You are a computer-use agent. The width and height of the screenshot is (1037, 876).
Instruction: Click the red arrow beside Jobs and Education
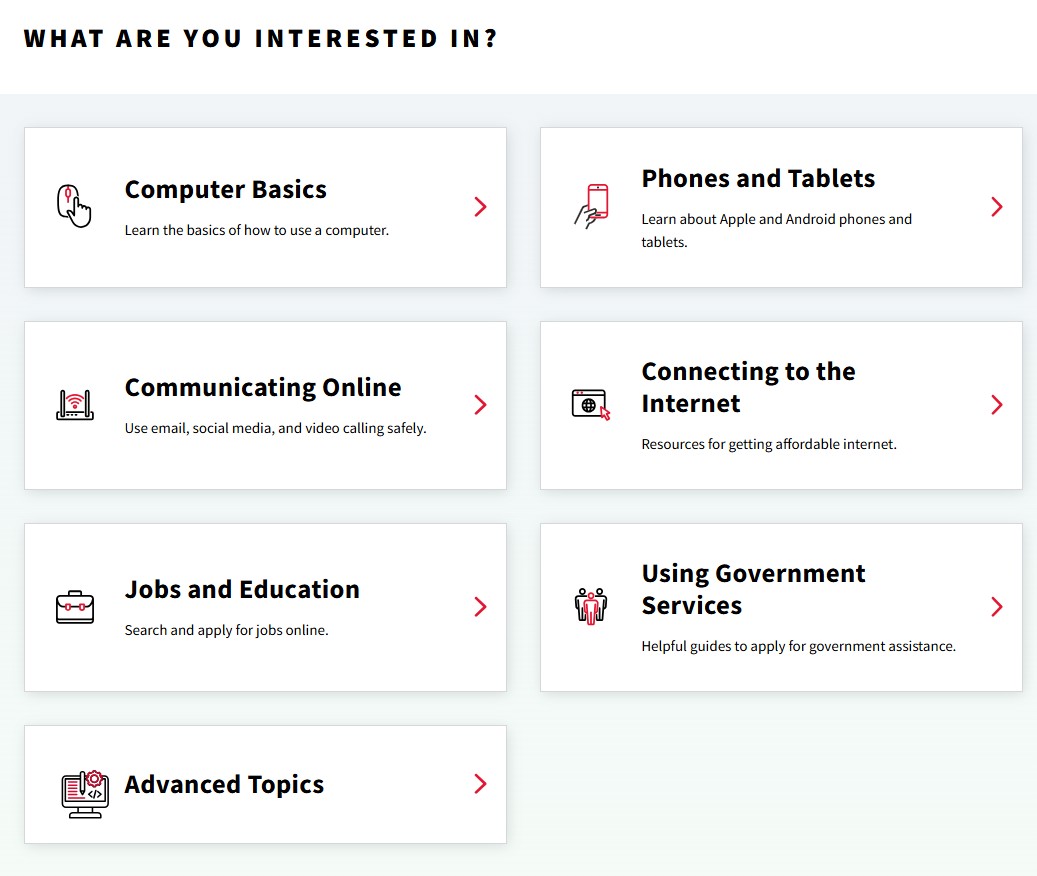pyautogui.click(x=480, y=606)
